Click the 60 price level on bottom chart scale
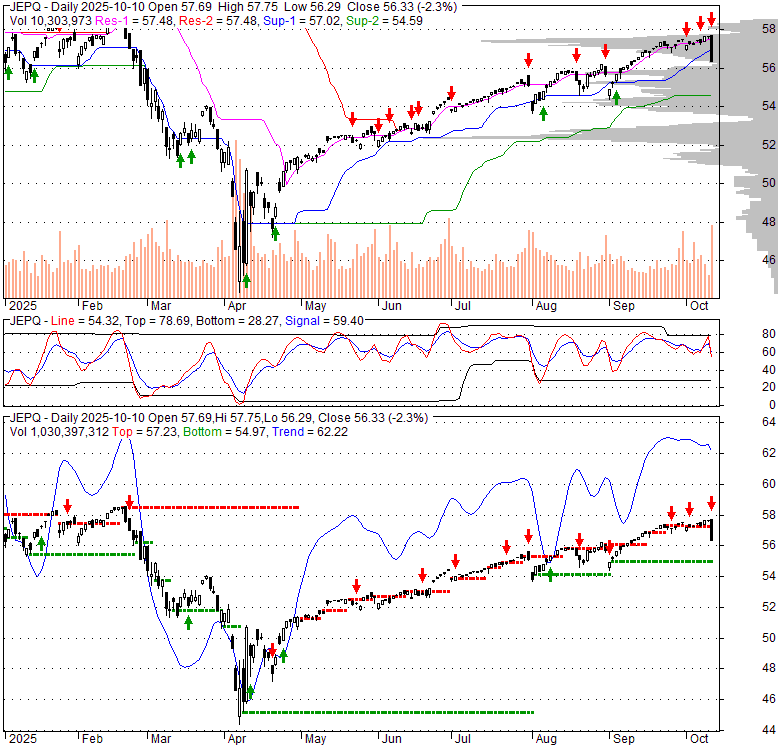The height and width of the screenshot is (745, 780). coord(769,483)
